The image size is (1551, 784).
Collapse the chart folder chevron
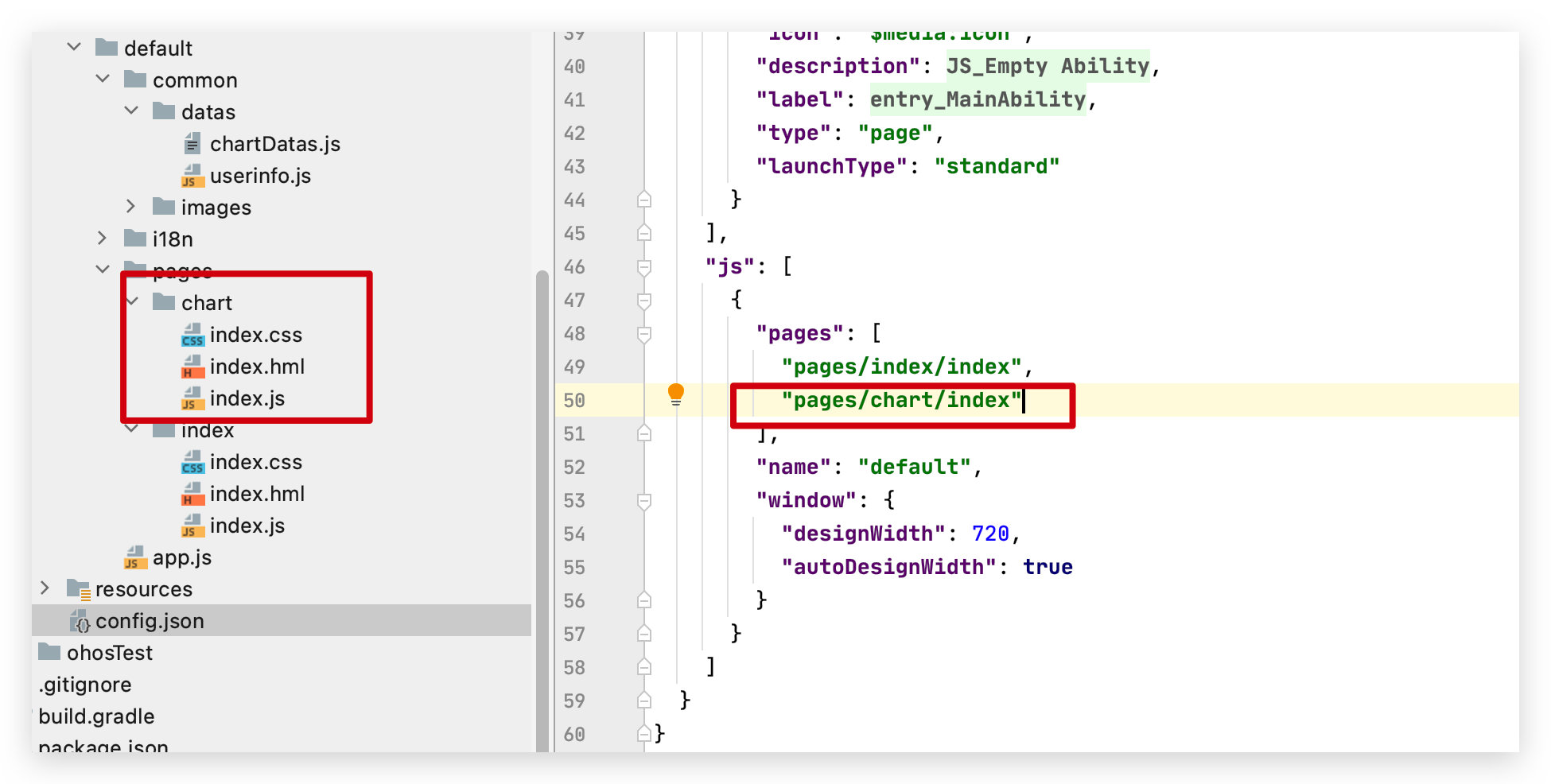pos(133,301)
